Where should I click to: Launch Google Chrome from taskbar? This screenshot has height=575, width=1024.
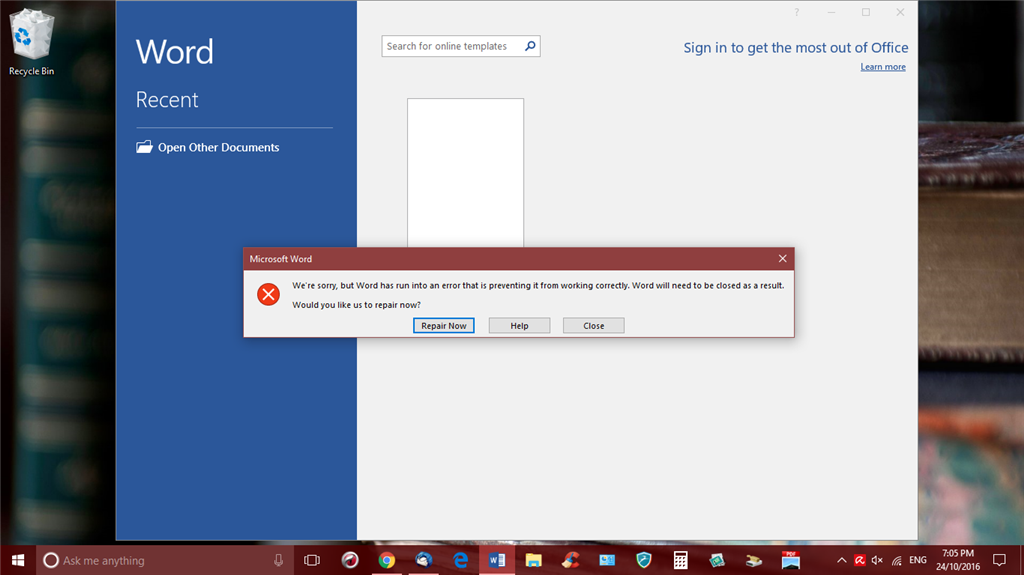[387, 560]
